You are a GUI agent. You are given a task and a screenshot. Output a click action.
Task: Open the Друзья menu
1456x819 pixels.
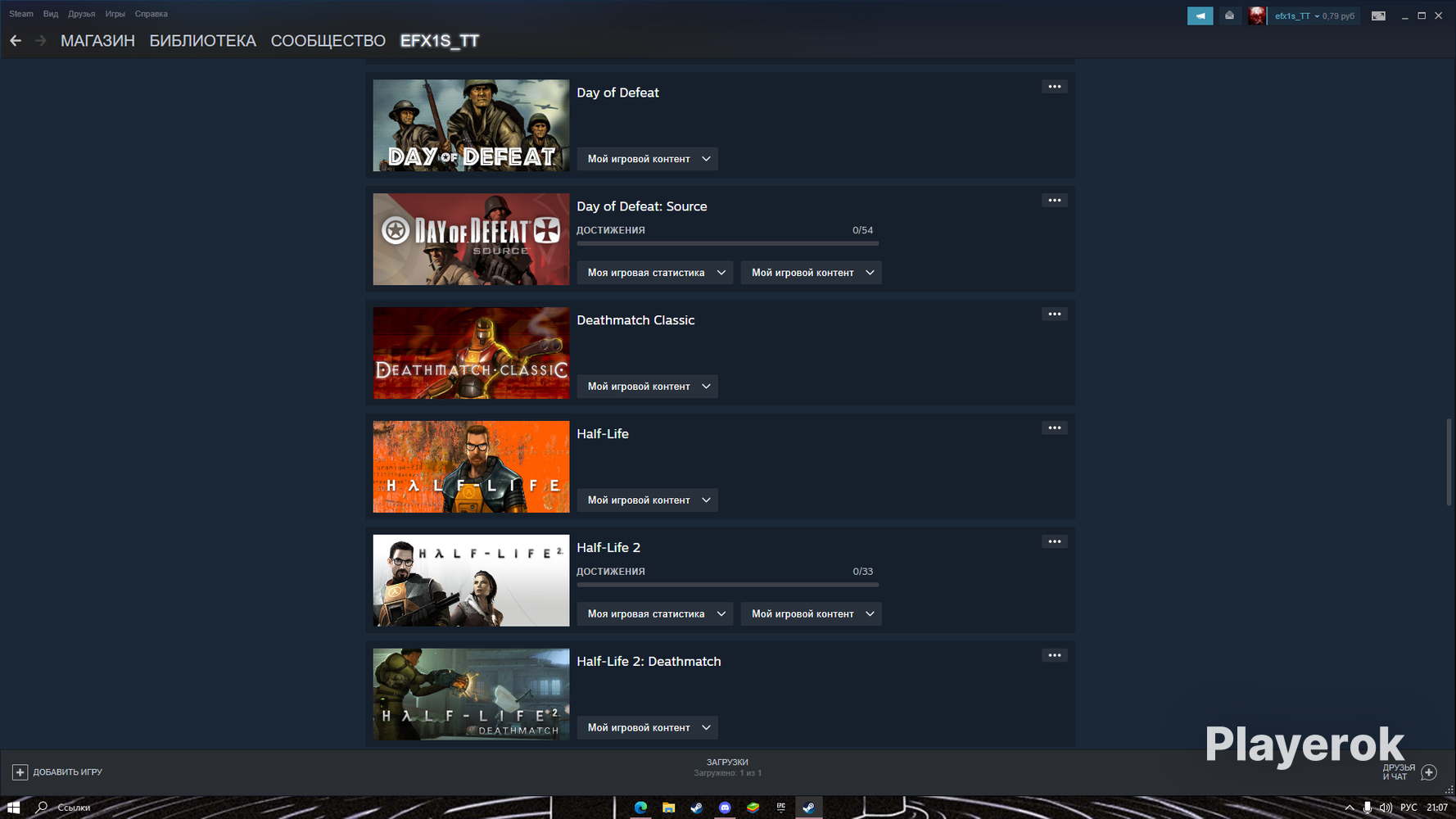tap(82, 14)
